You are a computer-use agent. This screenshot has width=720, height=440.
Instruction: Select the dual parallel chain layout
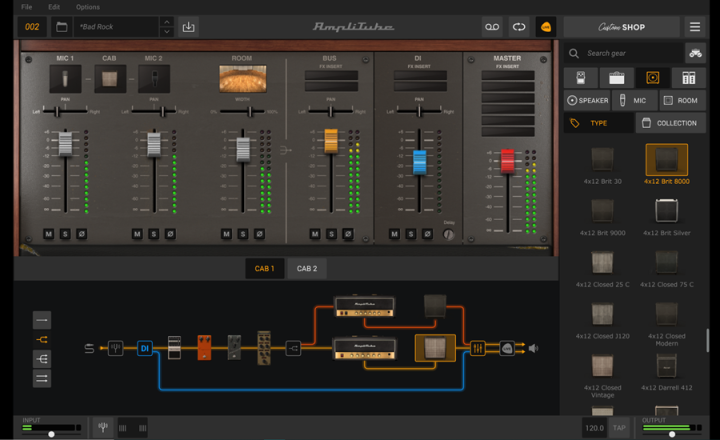pos(42,378)
